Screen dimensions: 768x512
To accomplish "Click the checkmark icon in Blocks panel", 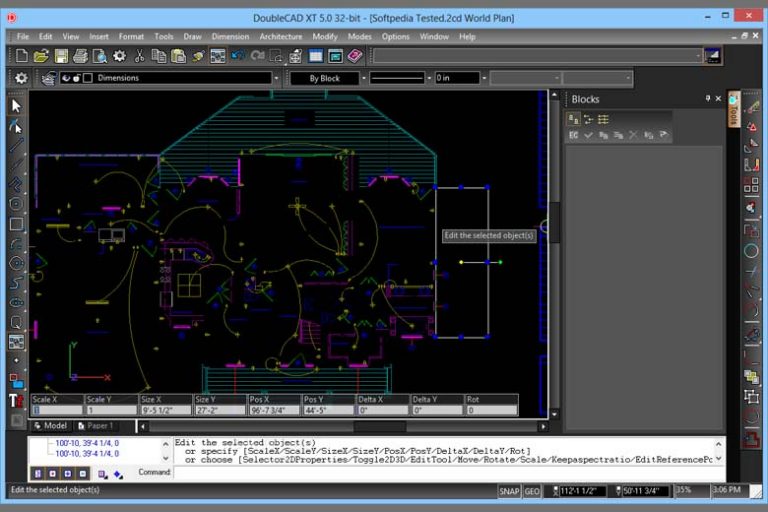I will [x=588, y=135].
